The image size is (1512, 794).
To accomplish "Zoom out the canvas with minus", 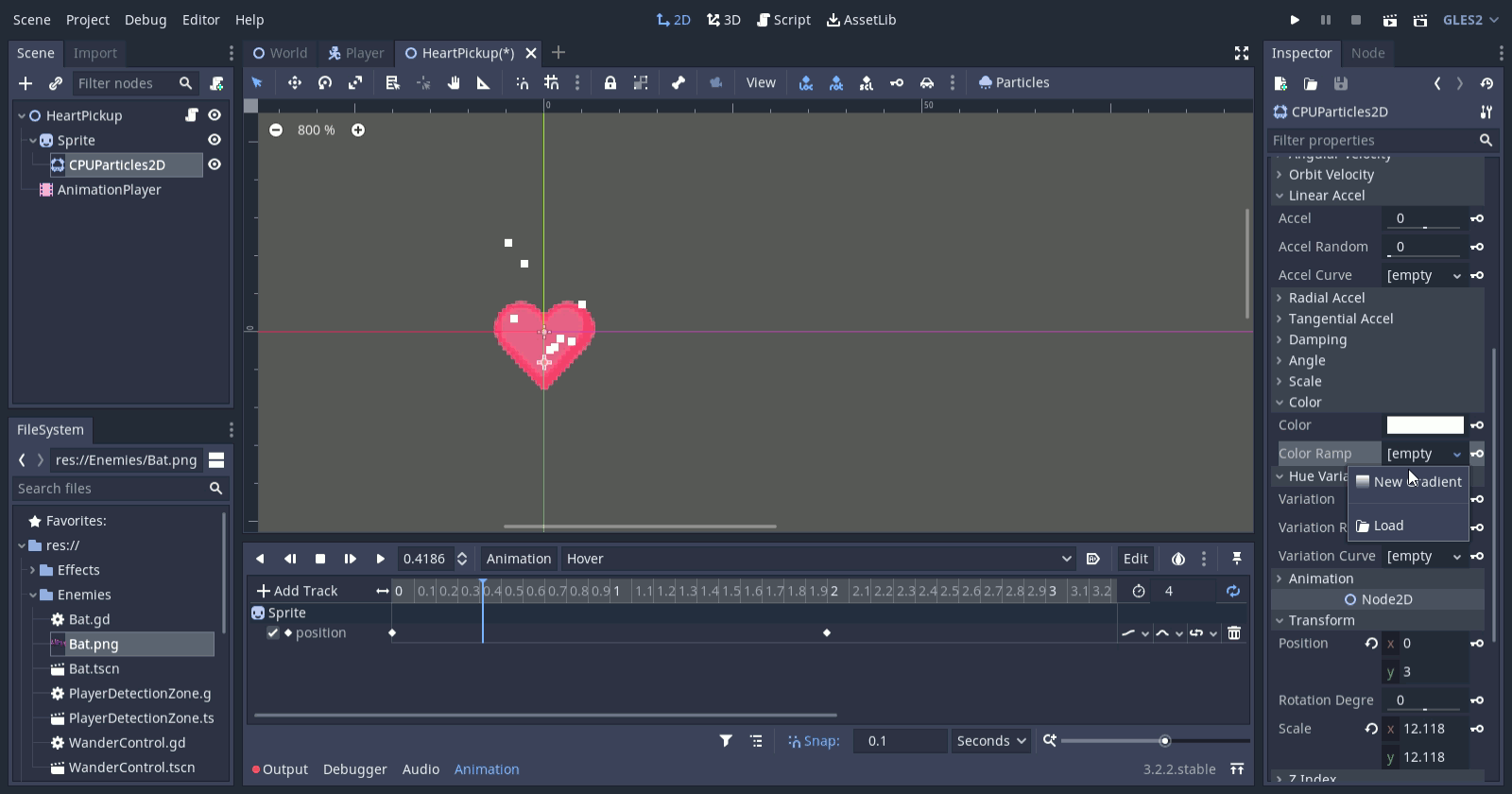I will tap(276, 130).
